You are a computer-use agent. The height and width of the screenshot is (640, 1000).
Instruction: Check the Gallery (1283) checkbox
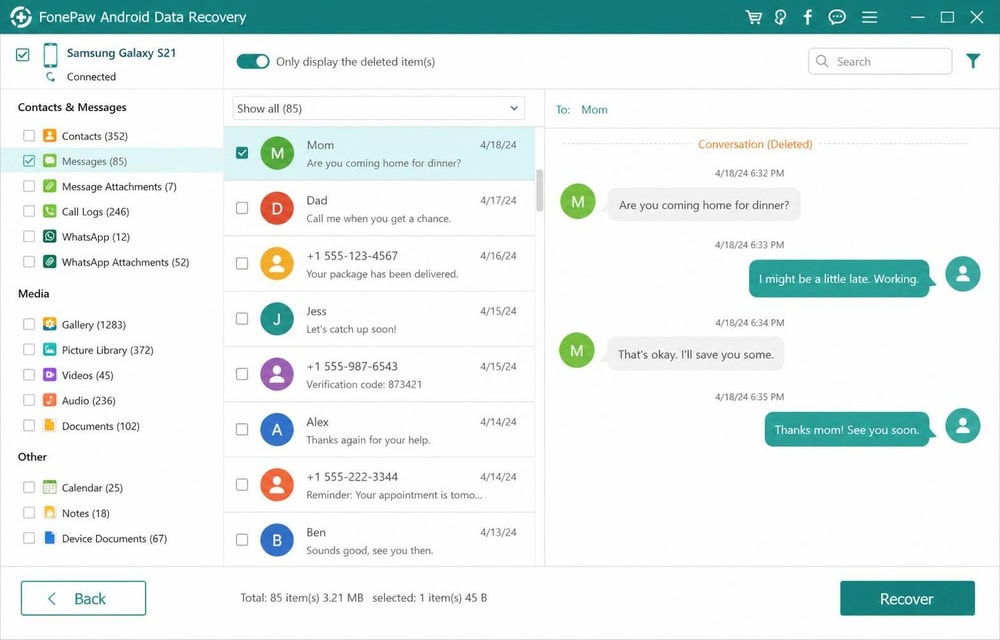tap(29, 324)
